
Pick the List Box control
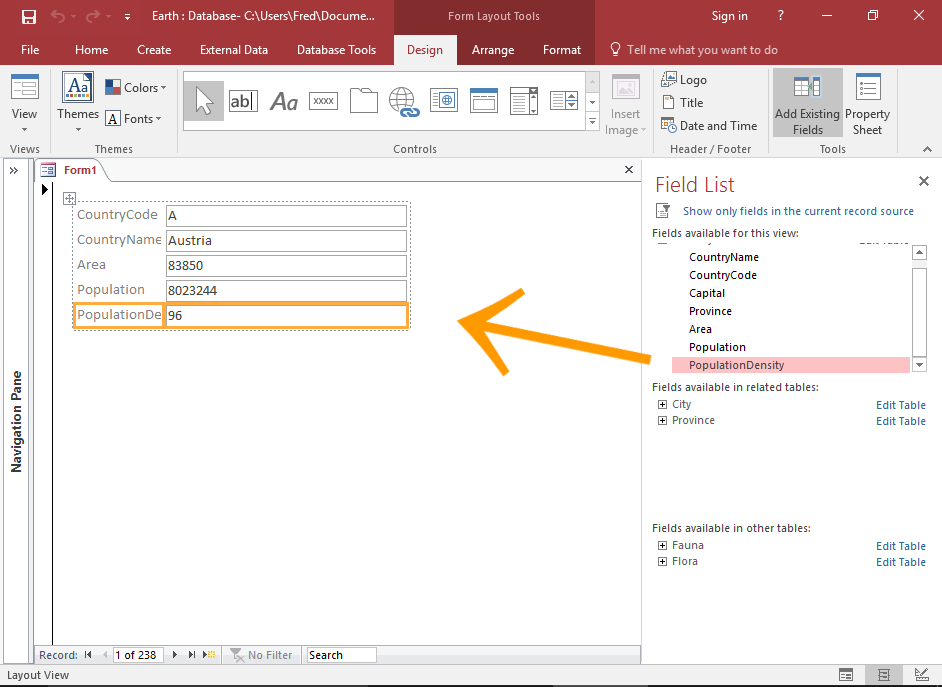point(564,101)
